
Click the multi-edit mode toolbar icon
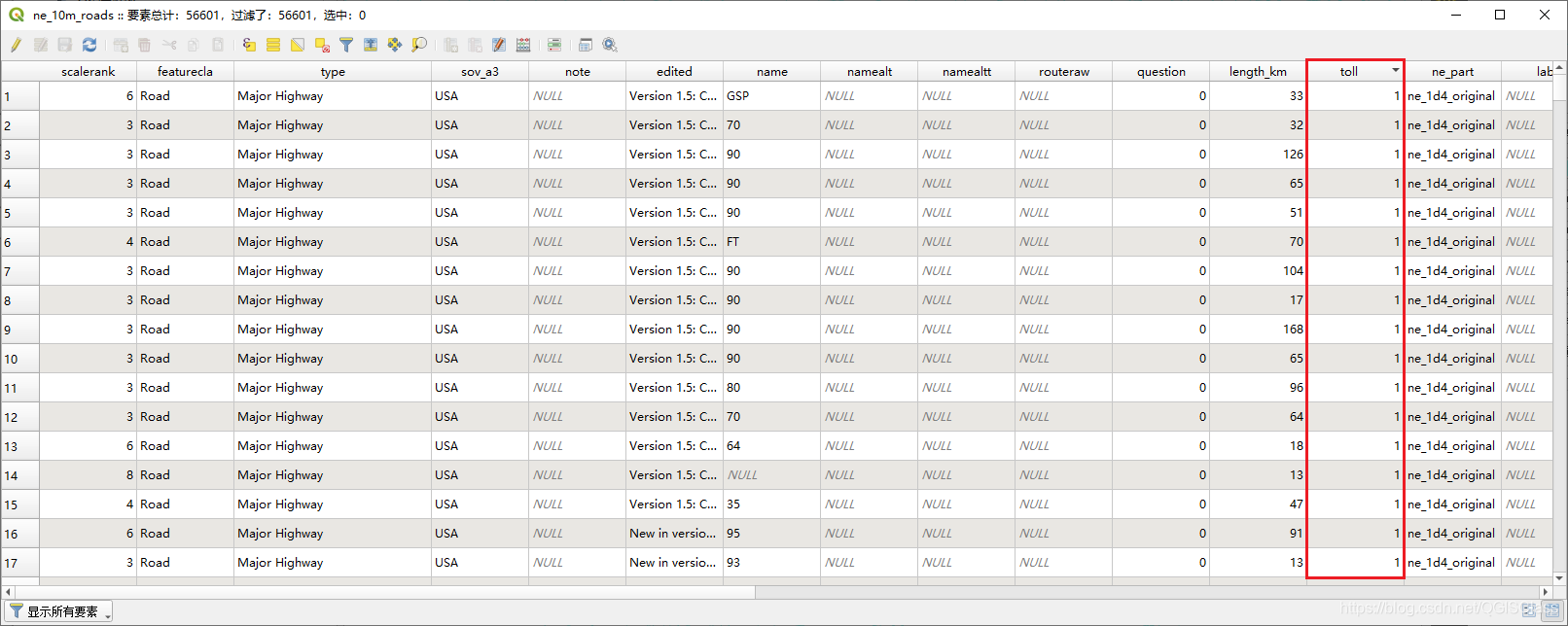41,45
